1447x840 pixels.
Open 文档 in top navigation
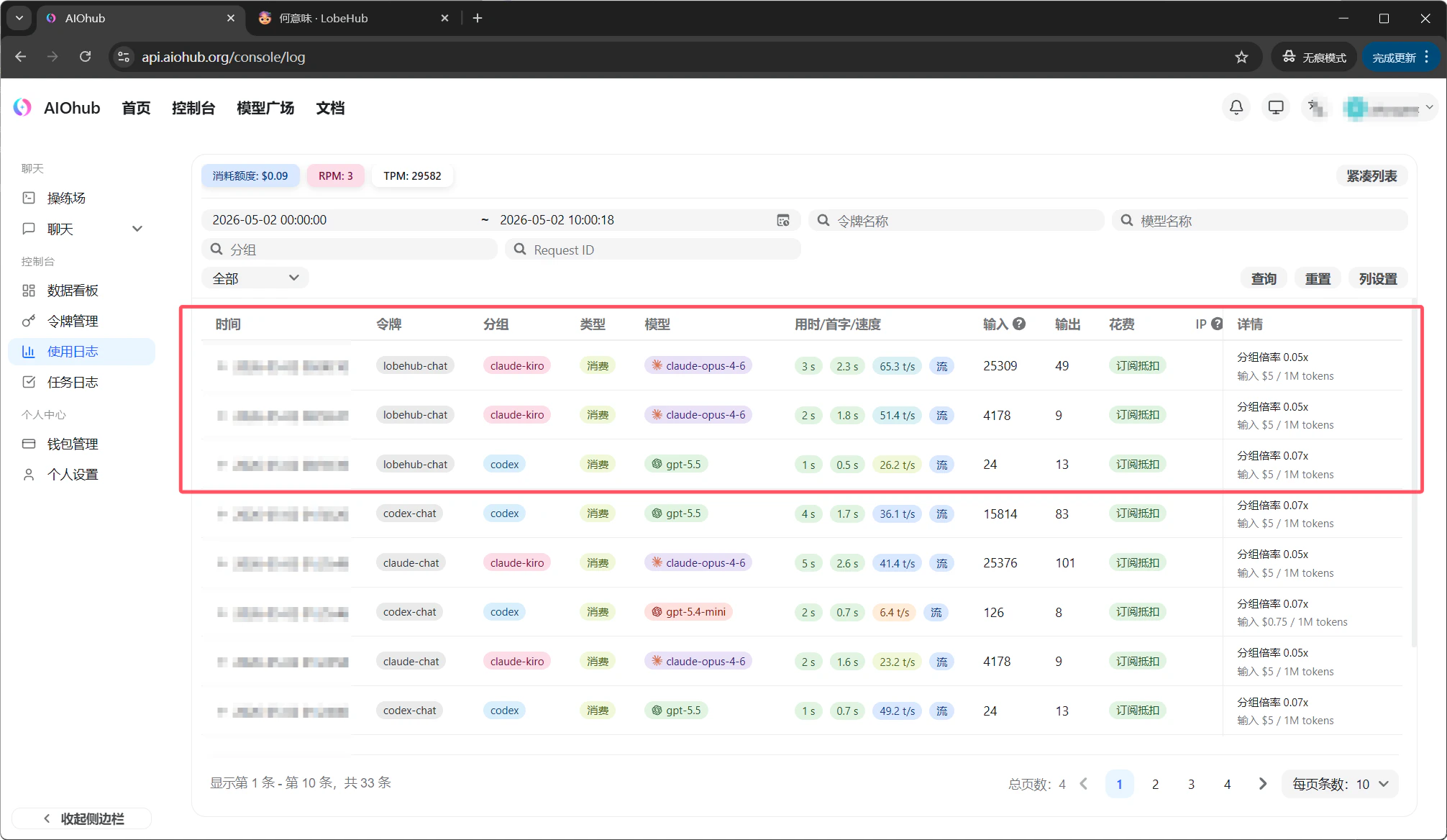(x=330, y=108)
